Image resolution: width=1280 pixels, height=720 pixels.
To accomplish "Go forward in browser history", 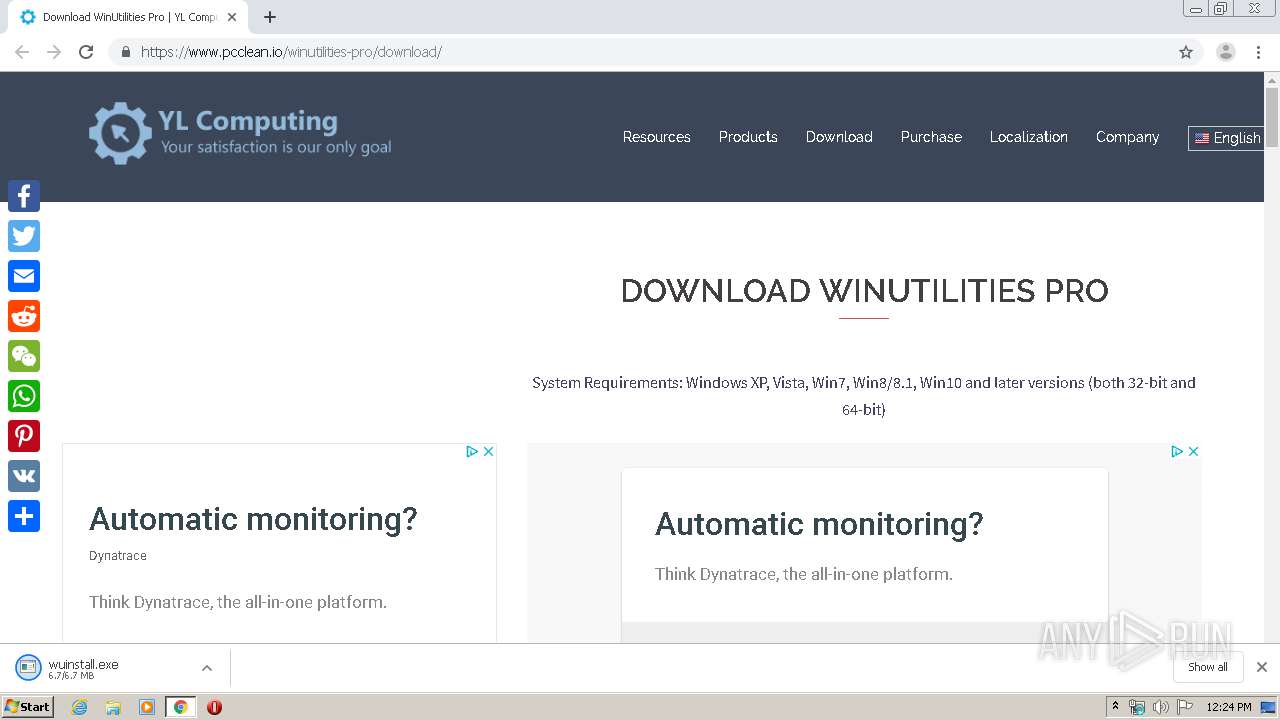I will coord(54,52).
